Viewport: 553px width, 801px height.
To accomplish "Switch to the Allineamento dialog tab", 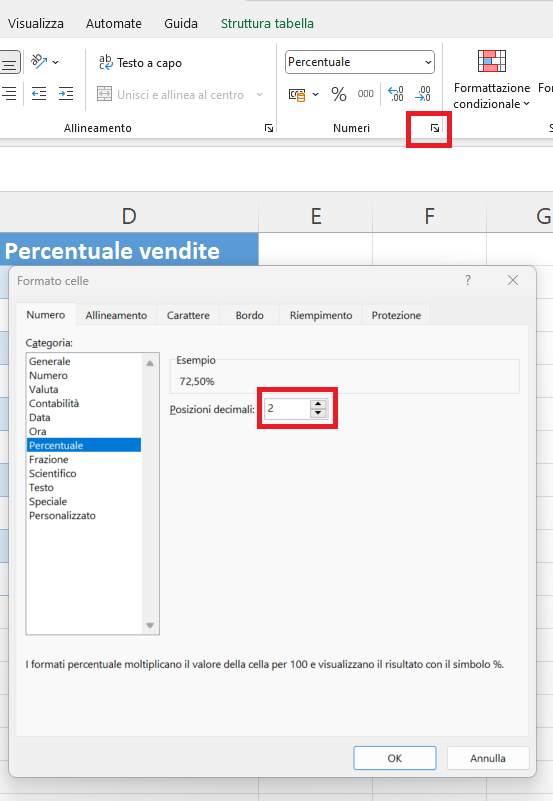I will pos(116,315).
